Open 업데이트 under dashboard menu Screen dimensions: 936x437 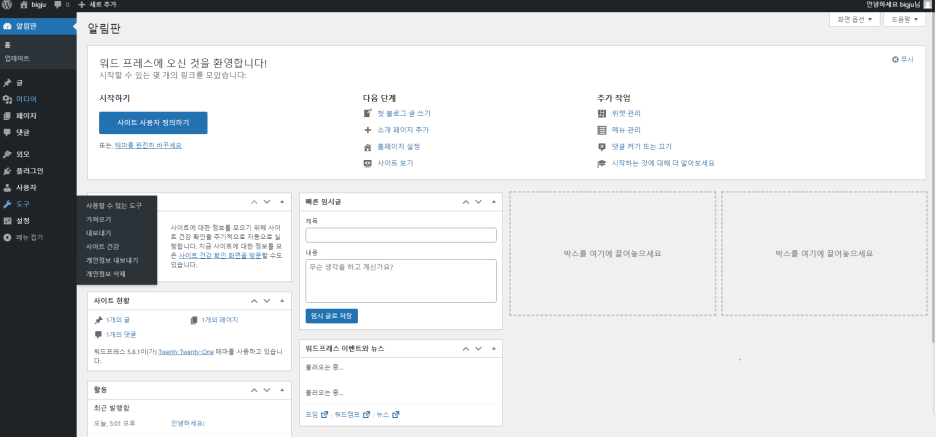[17, 59]
